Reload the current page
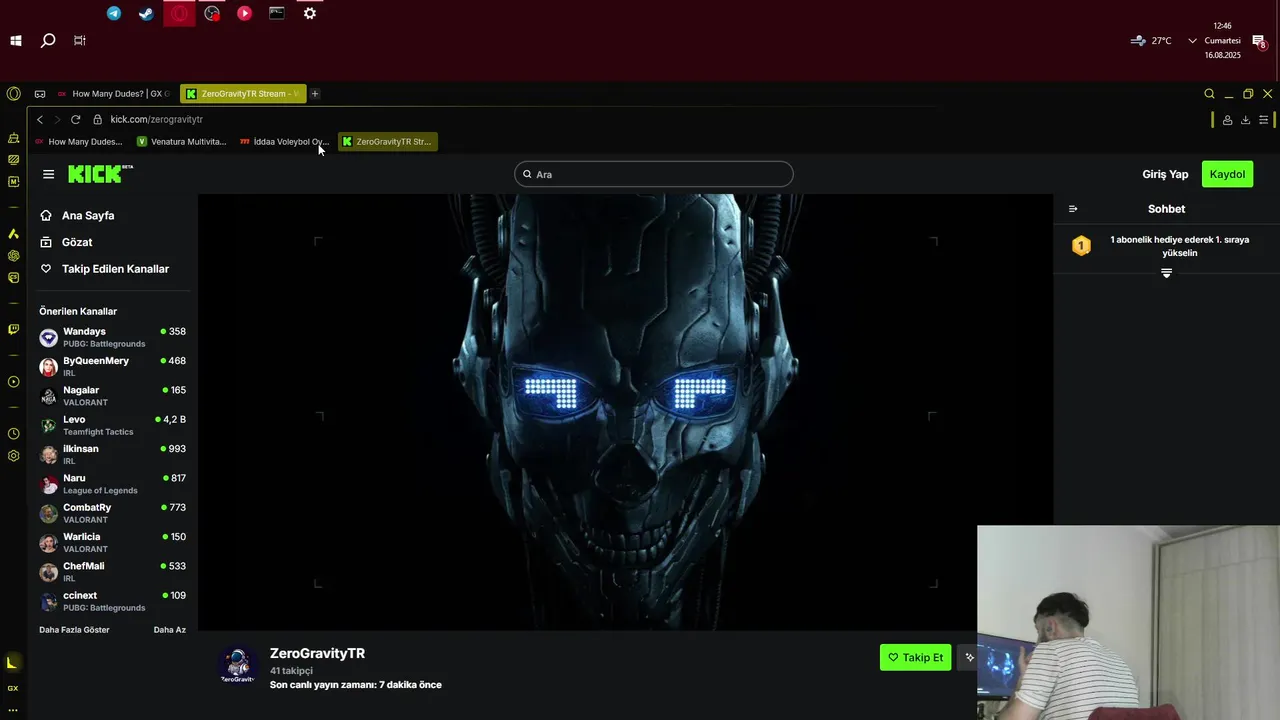This screenshot has width=1280, height=720. pyautogui.click(x=75, y=119)
